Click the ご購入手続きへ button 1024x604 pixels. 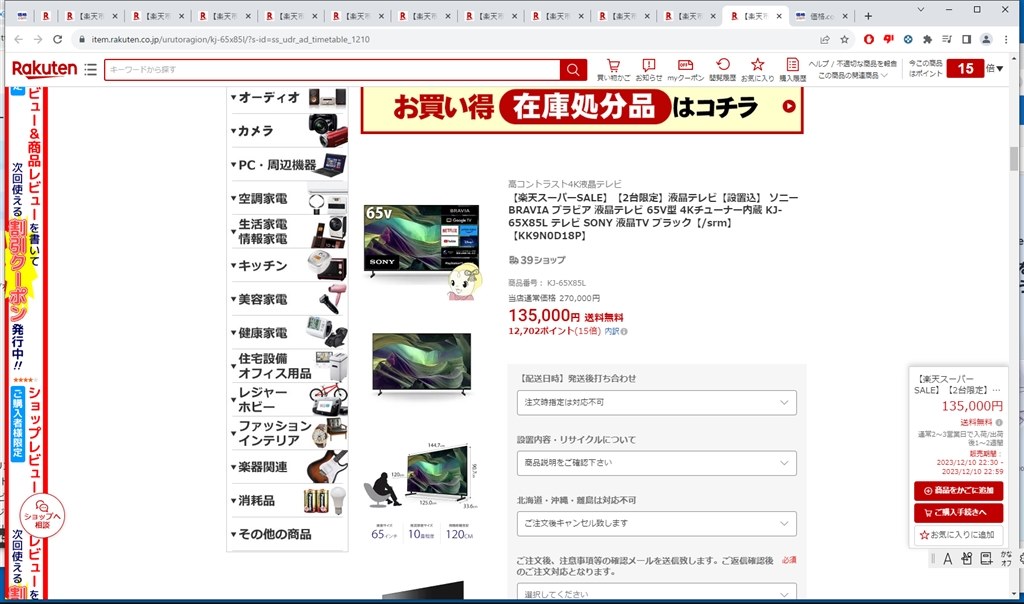(958, 513)
